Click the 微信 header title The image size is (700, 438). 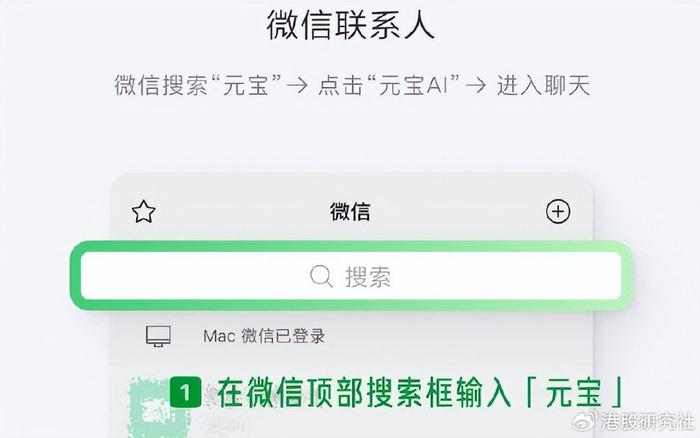click(x=350, y=212)
